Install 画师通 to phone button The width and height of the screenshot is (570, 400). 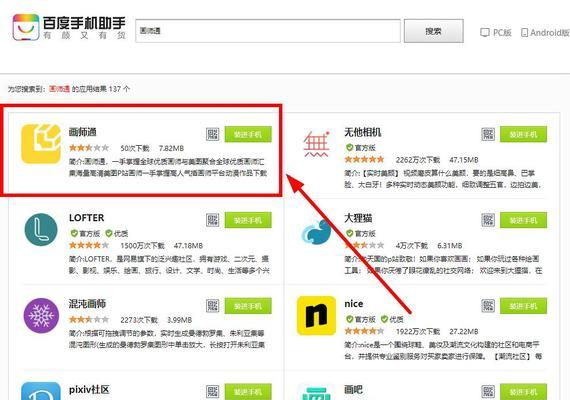click(248, 134)
